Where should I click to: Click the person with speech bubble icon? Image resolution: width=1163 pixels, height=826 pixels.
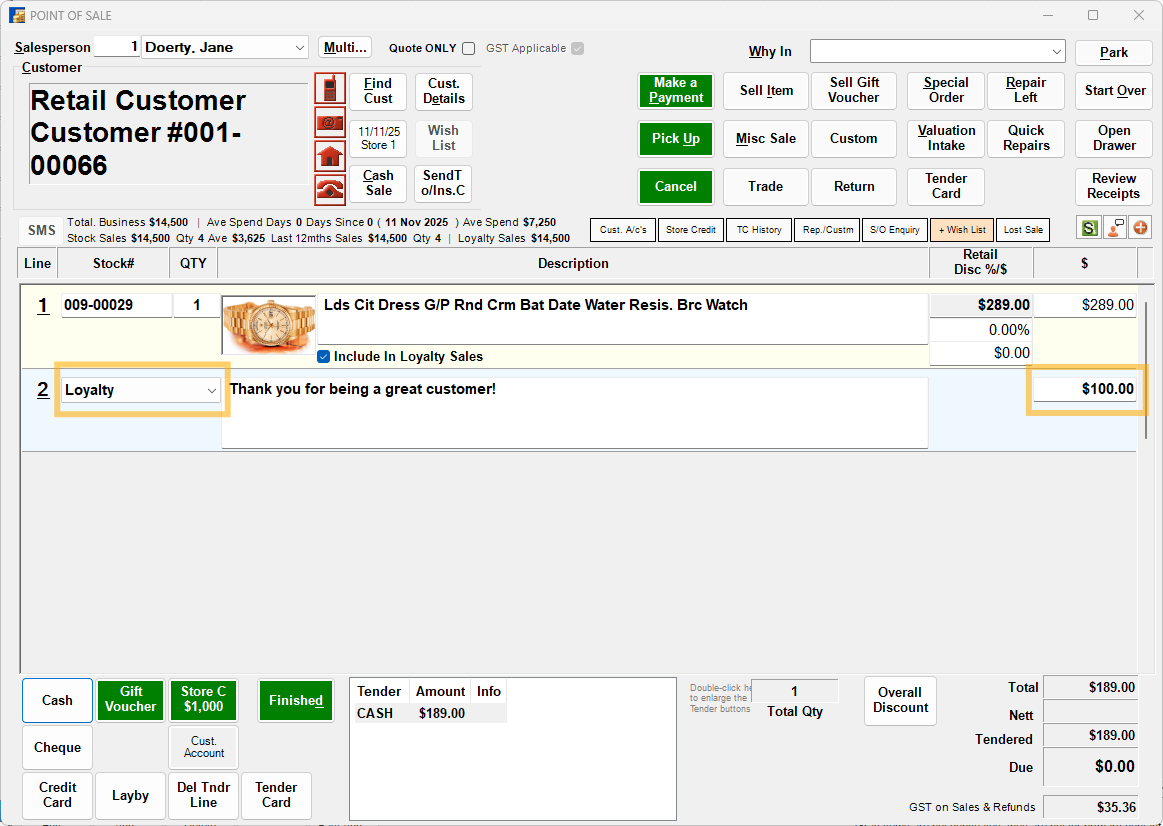point(1114,229)
